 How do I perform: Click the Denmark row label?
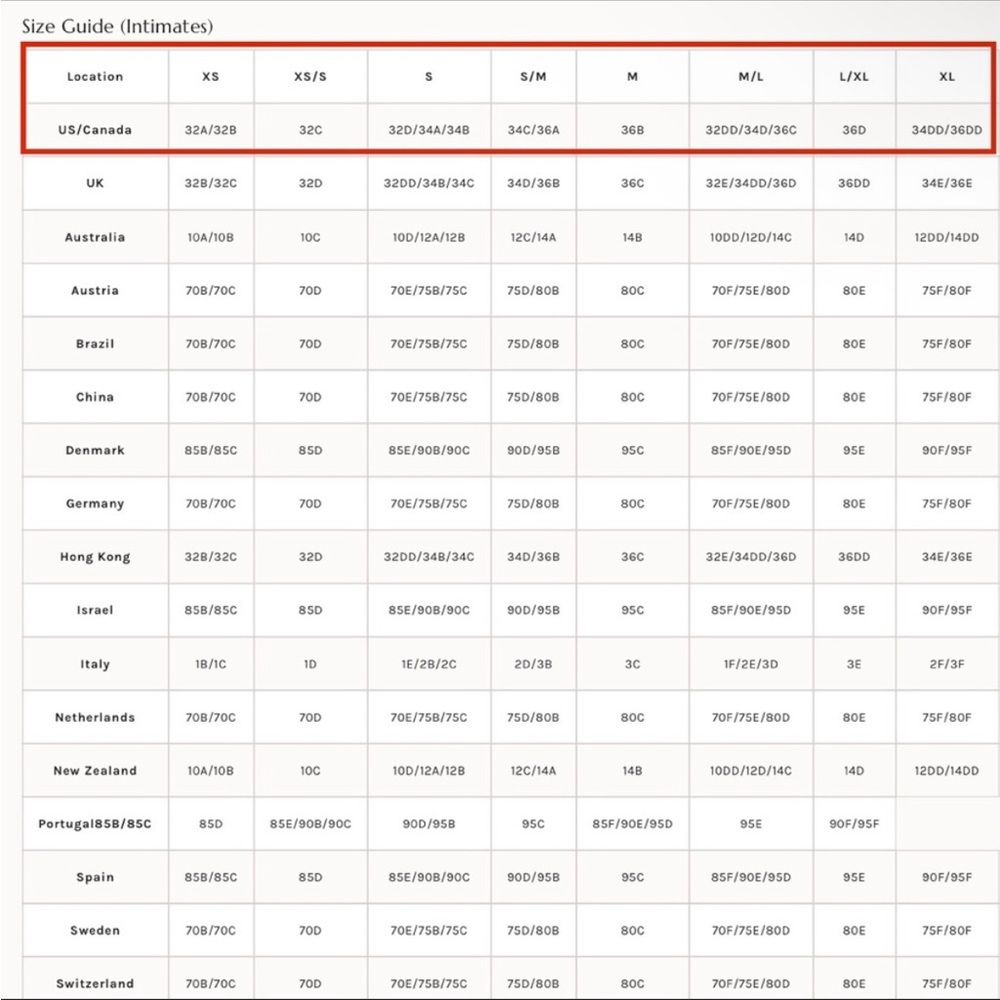95,450
